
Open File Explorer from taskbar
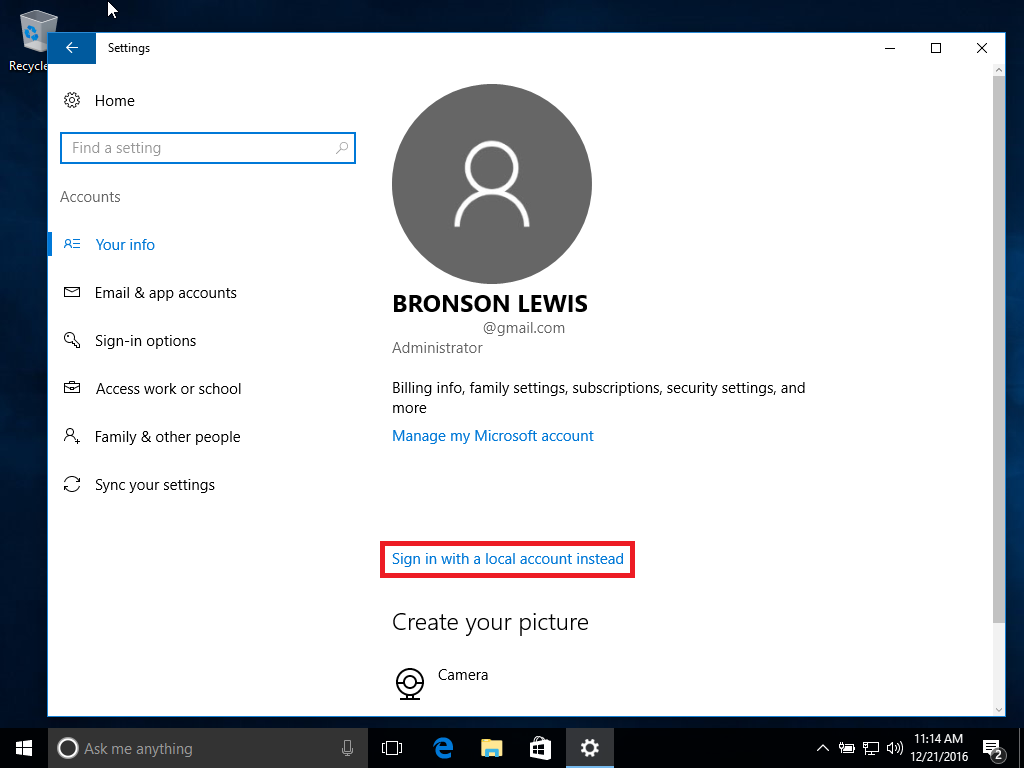tap(491, 748)
